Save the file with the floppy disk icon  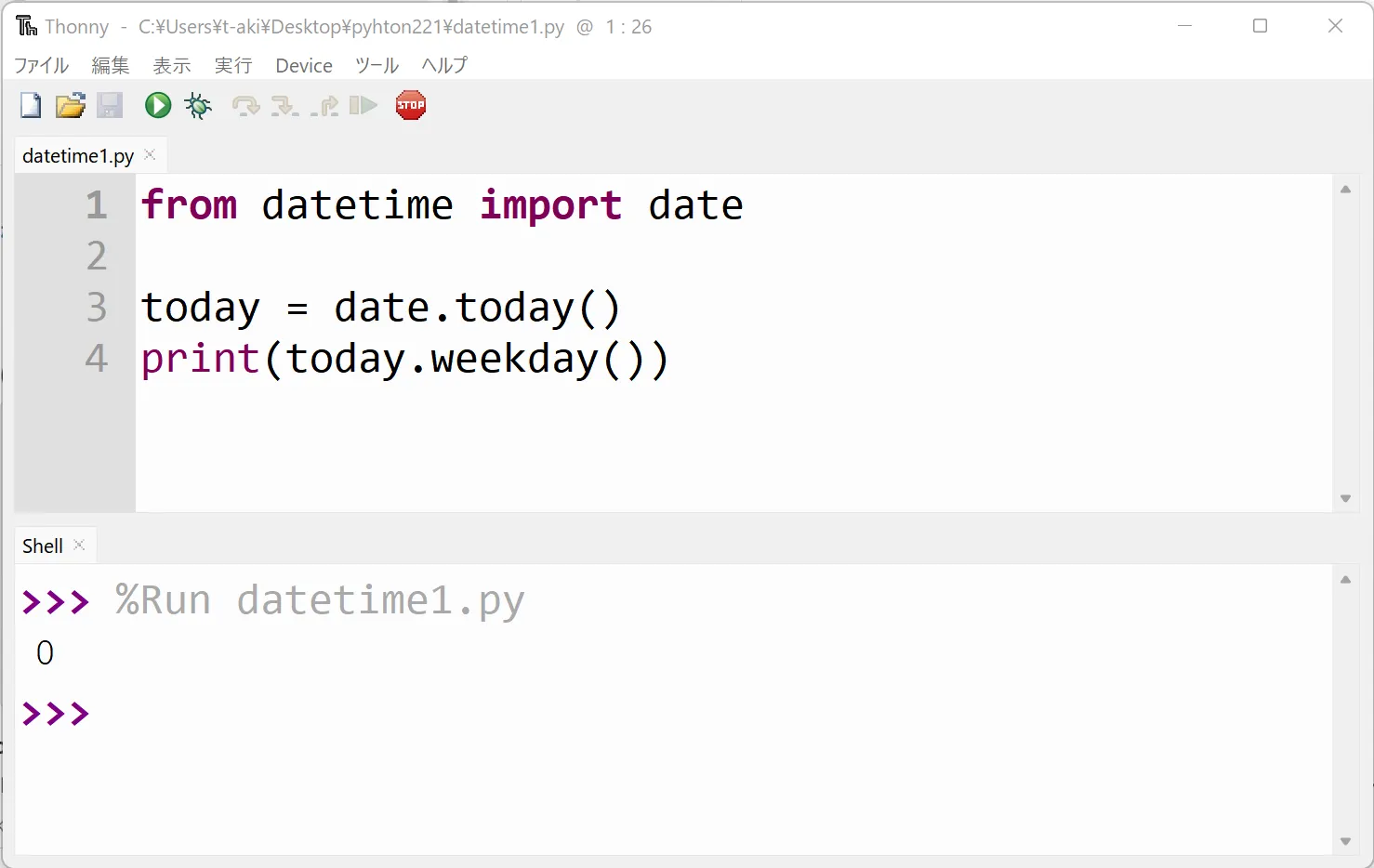point(110,105)
